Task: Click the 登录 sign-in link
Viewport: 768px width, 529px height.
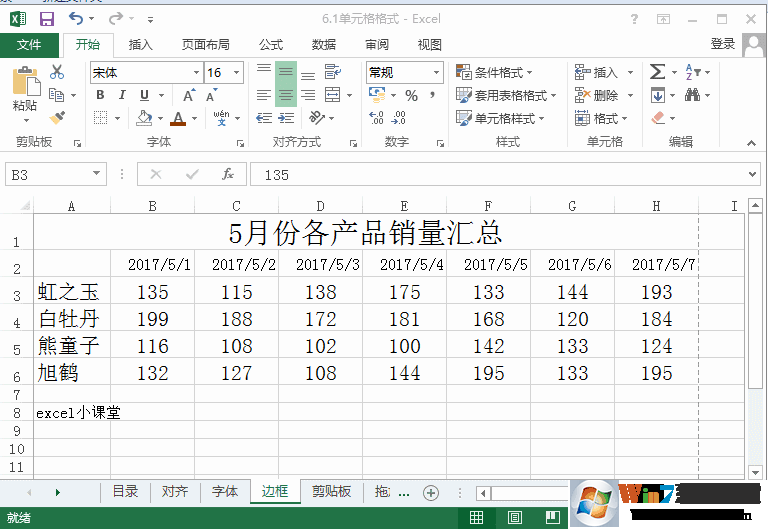Action: [722, 44]
